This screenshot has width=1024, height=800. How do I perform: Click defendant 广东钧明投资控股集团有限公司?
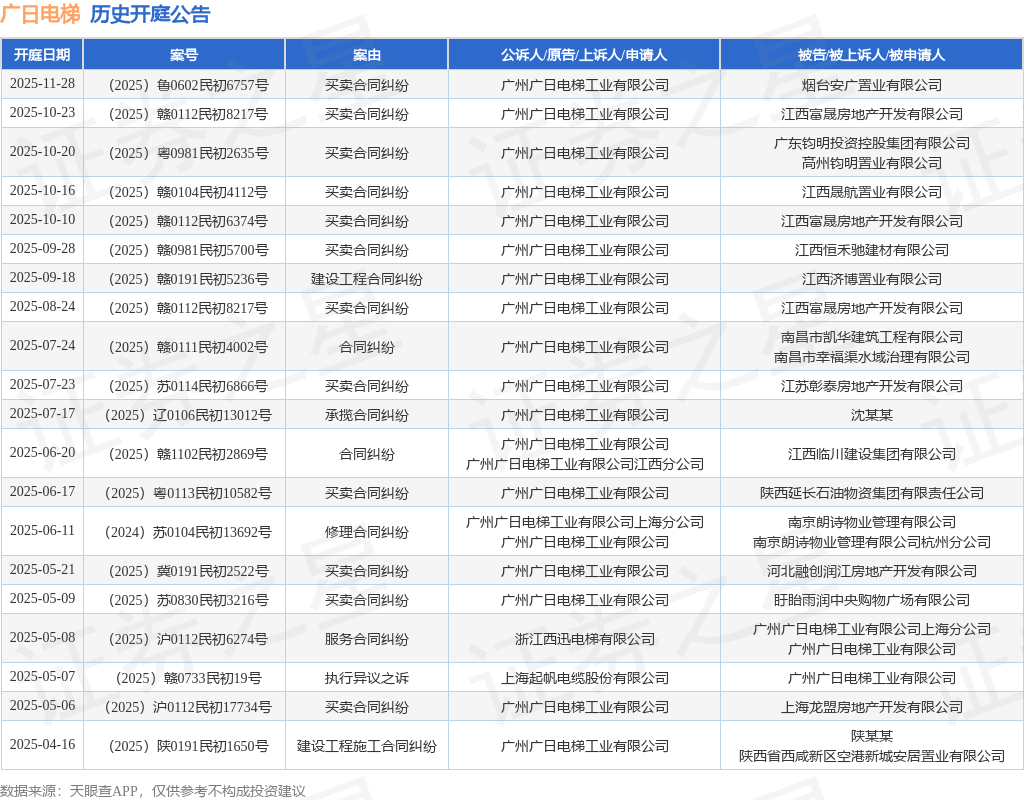pyautogui.click(x=871, y=143)
